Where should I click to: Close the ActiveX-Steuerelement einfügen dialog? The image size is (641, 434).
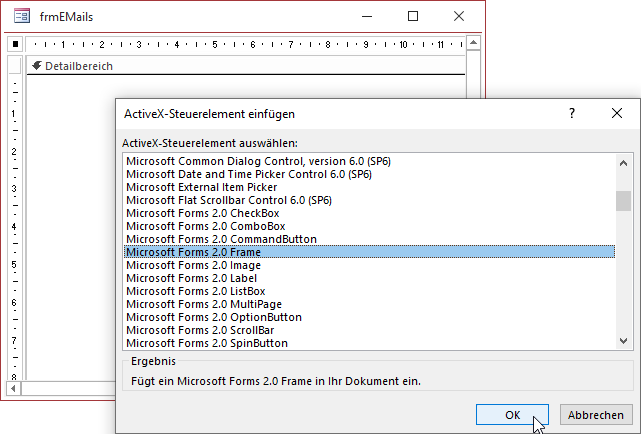pos(617,114)
